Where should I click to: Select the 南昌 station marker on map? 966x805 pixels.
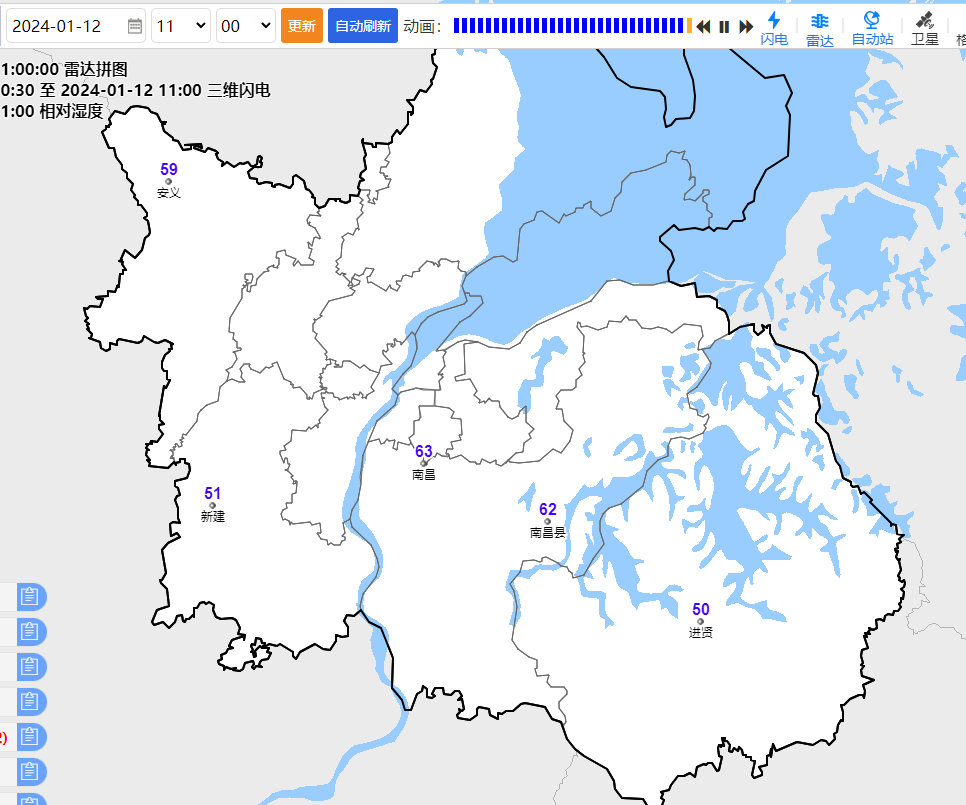click(424, 462)
